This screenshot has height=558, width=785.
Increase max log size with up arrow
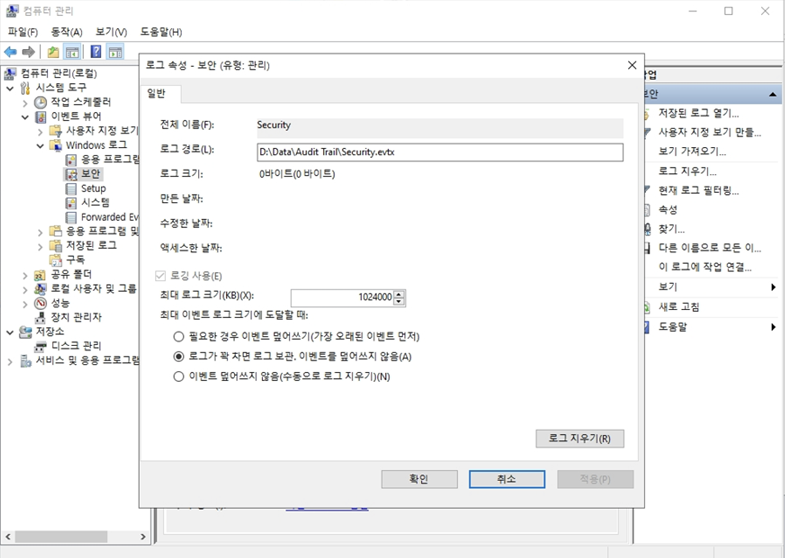(399, 294)
